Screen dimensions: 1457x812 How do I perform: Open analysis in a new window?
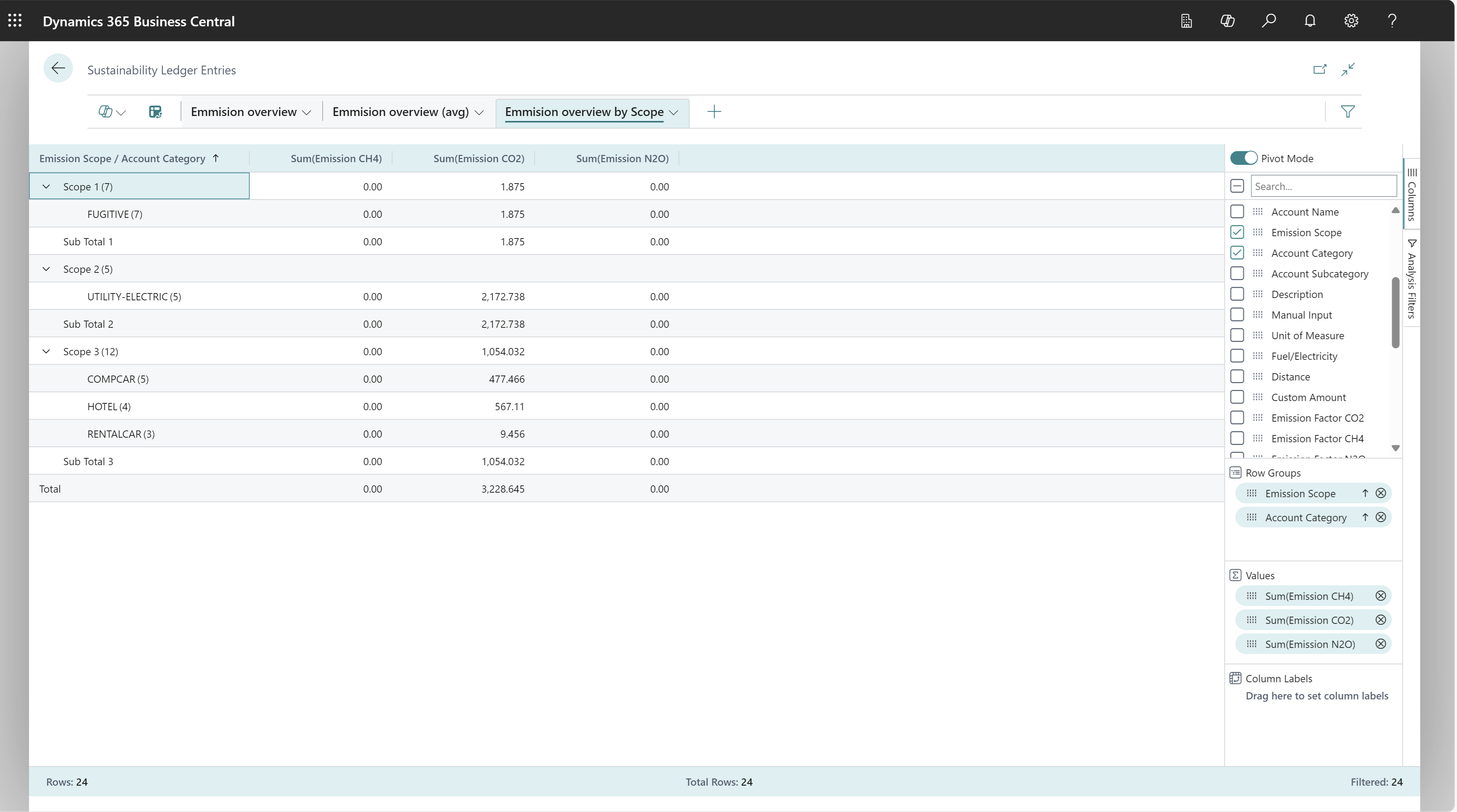tap(1320, 69)
